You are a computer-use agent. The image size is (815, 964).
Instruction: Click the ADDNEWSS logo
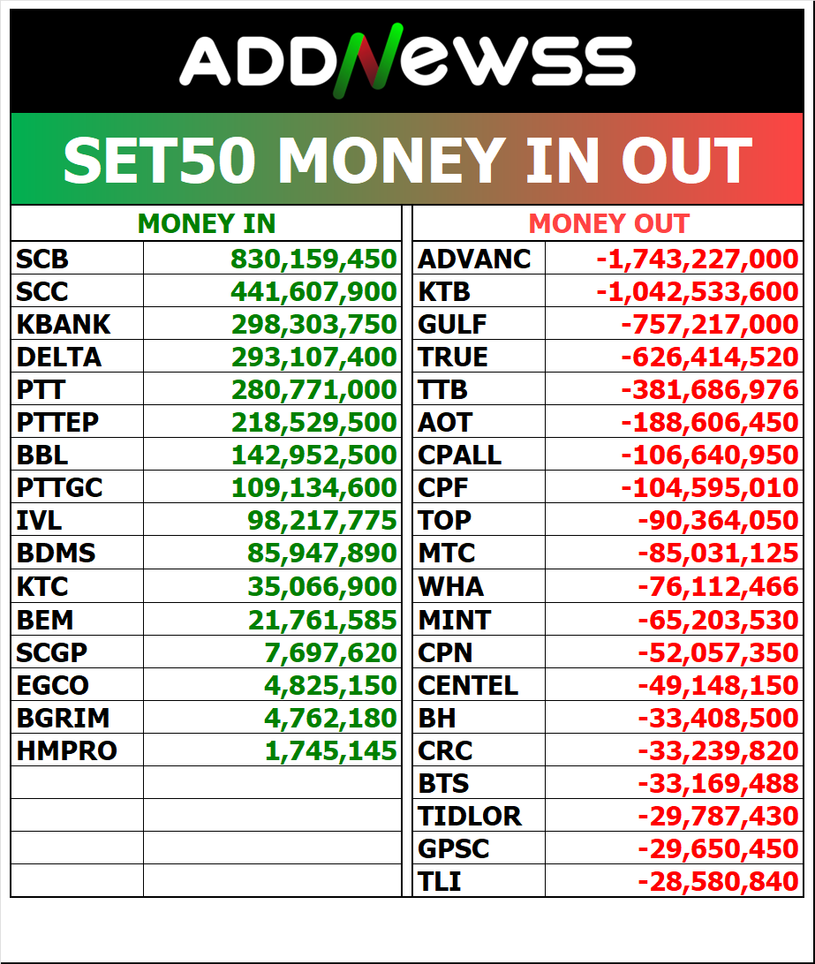(x=407, y=60)
